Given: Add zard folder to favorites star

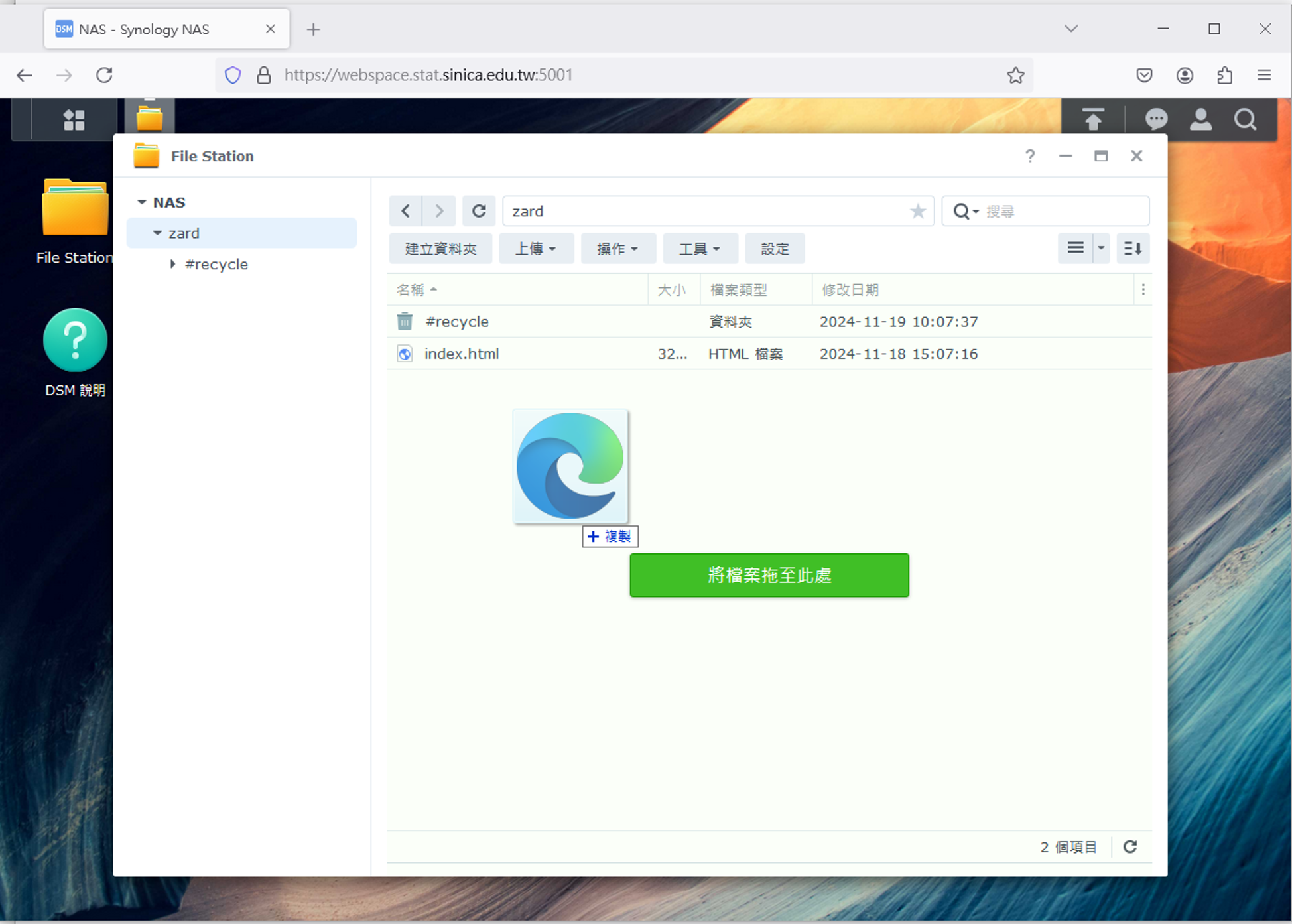Looking at the screenshot, I should point(918,211).
